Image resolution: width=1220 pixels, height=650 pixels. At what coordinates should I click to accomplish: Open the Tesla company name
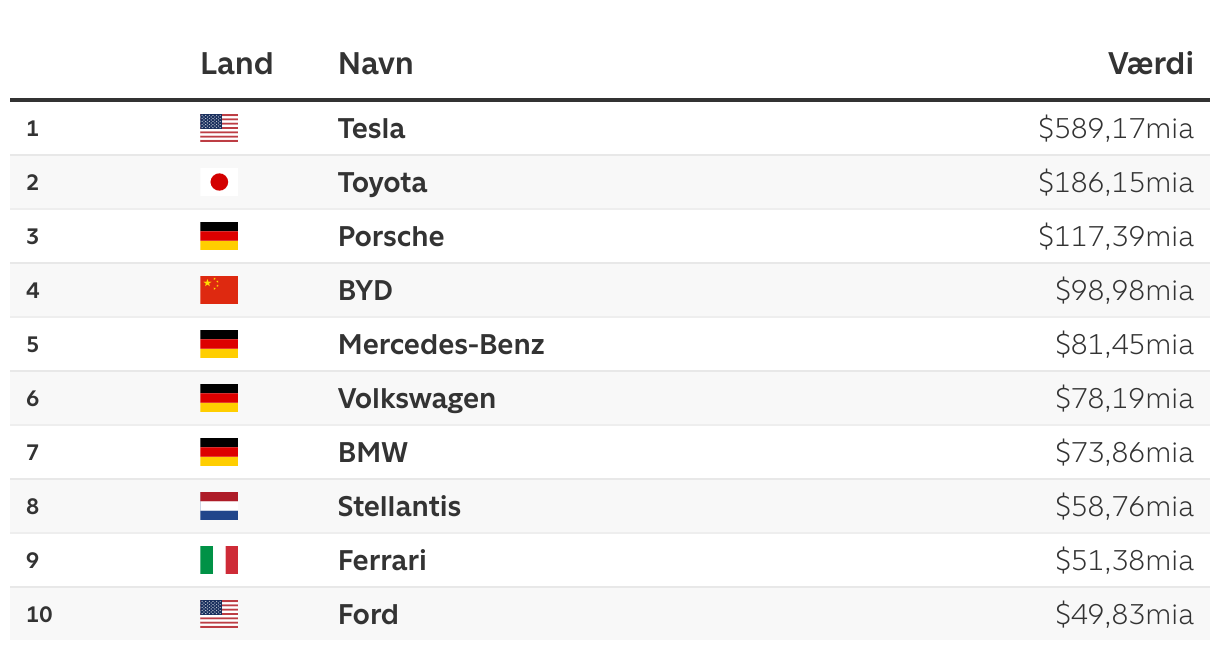click(371, 128)
